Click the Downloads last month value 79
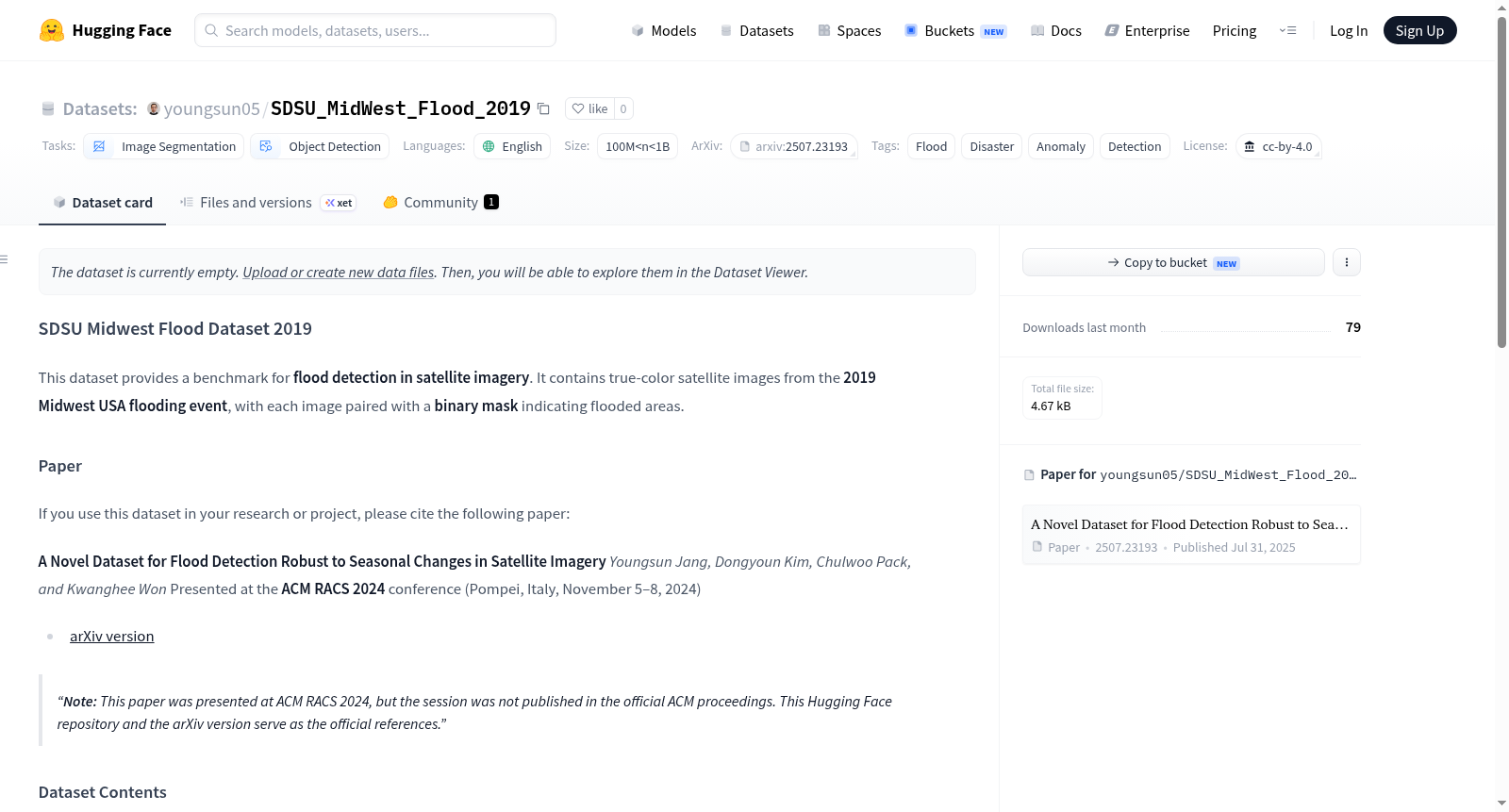This screenshot has width=1509, height=812. pos(1353,327)
